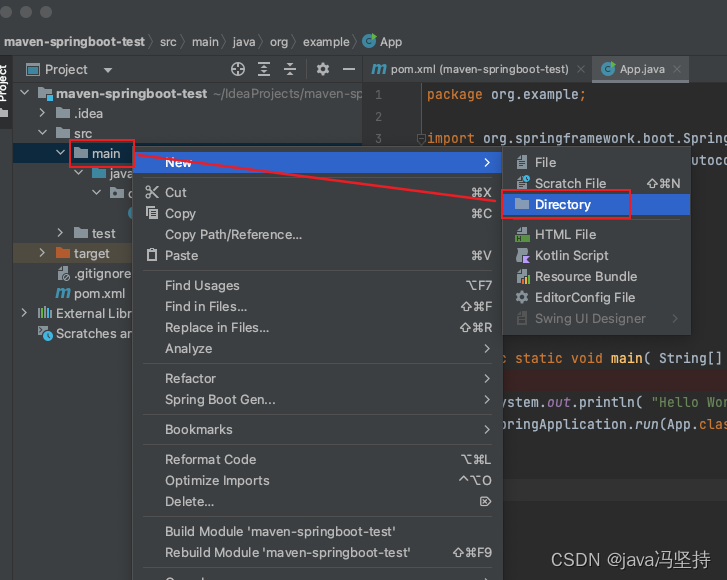Select Build Module 'maven-springboot-test'
The width and height of the screenshot is (727, 580).
318,532
